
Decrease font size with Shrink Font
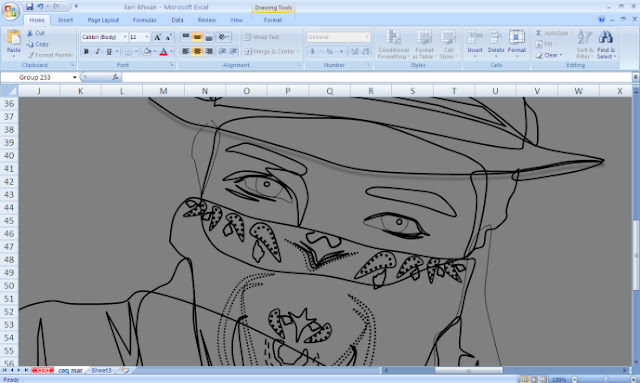click(168, 38)
